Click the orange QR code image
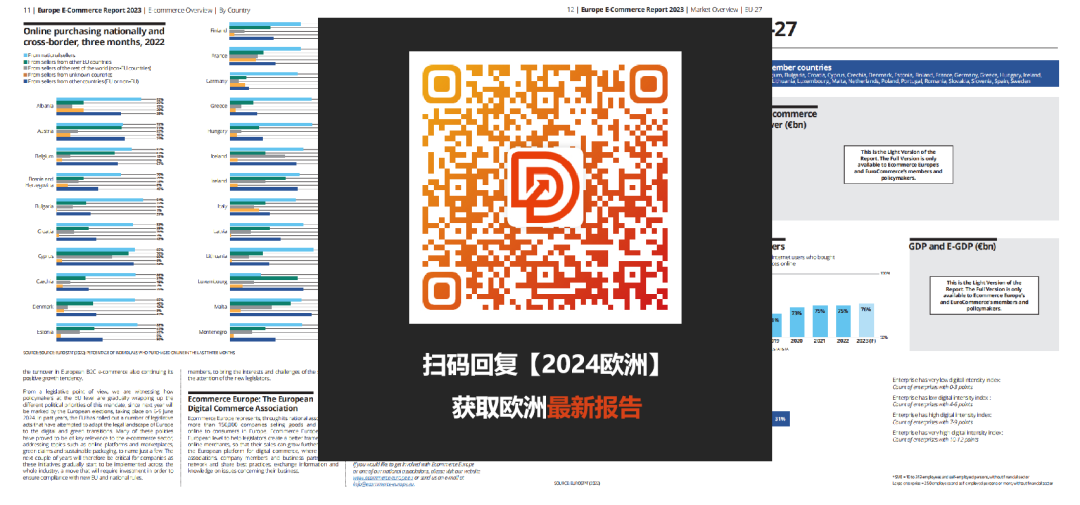Screen dimensions: 1080x505 pyautogui.click(x=545, y=187)
